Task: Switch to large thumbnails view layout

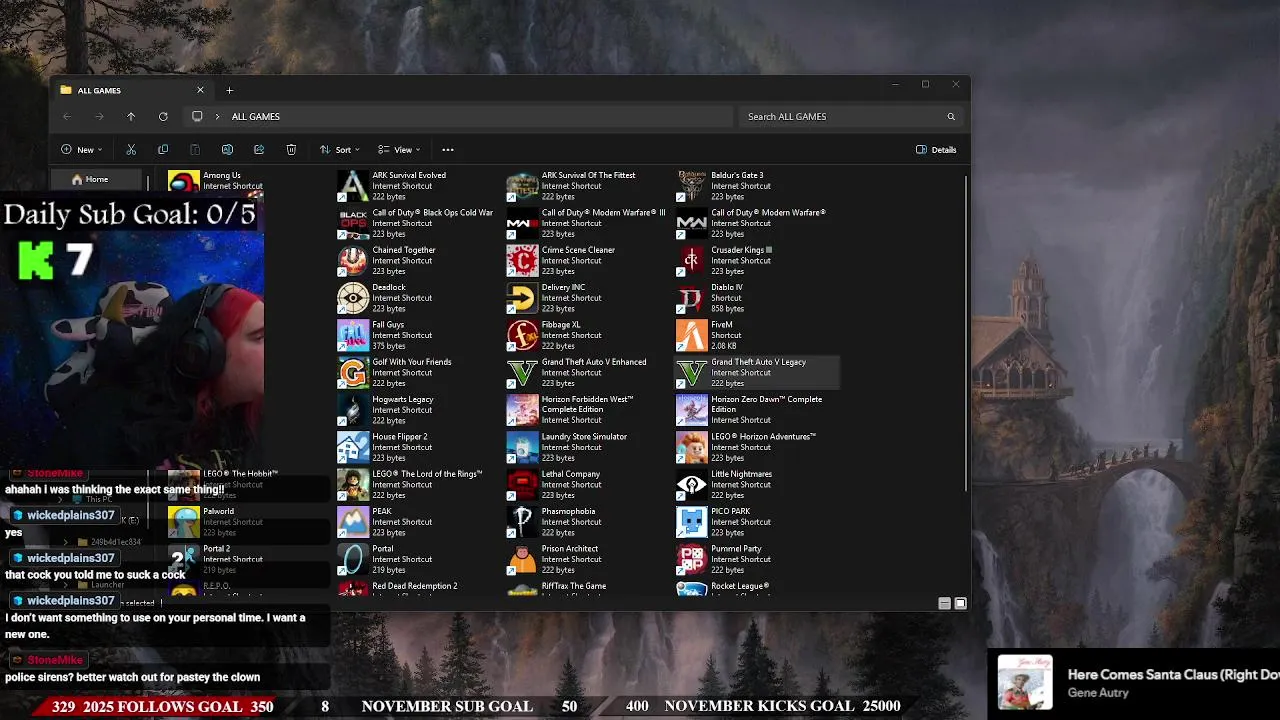Action: [961, 604]
